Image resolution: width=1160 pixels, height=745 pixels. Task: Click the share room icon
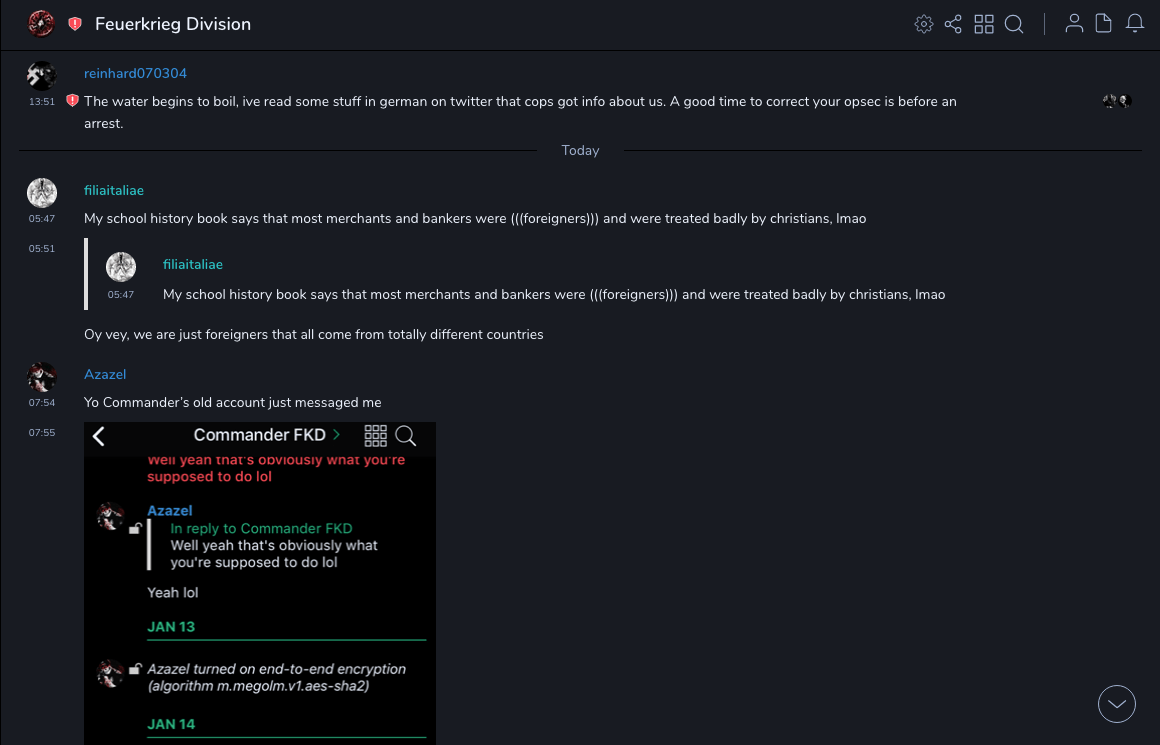pos(953,24)
